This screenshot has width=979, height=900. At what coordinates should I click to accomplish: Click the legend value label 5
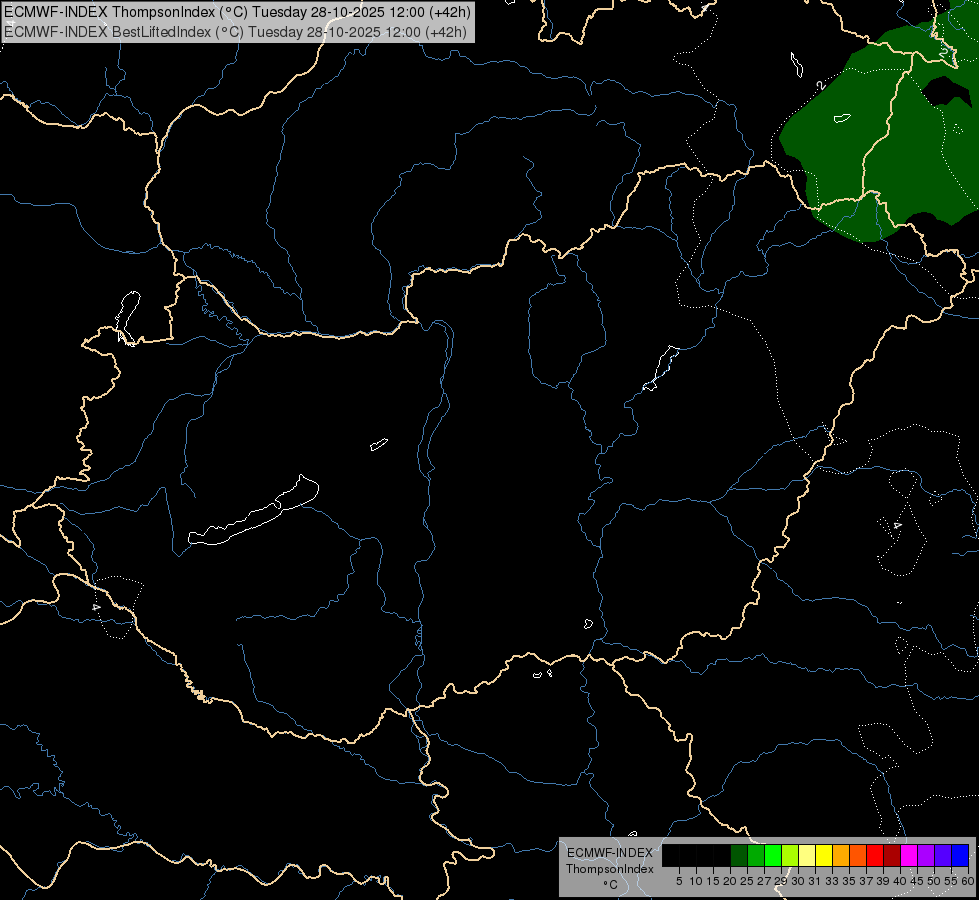[x=679, y=881]
